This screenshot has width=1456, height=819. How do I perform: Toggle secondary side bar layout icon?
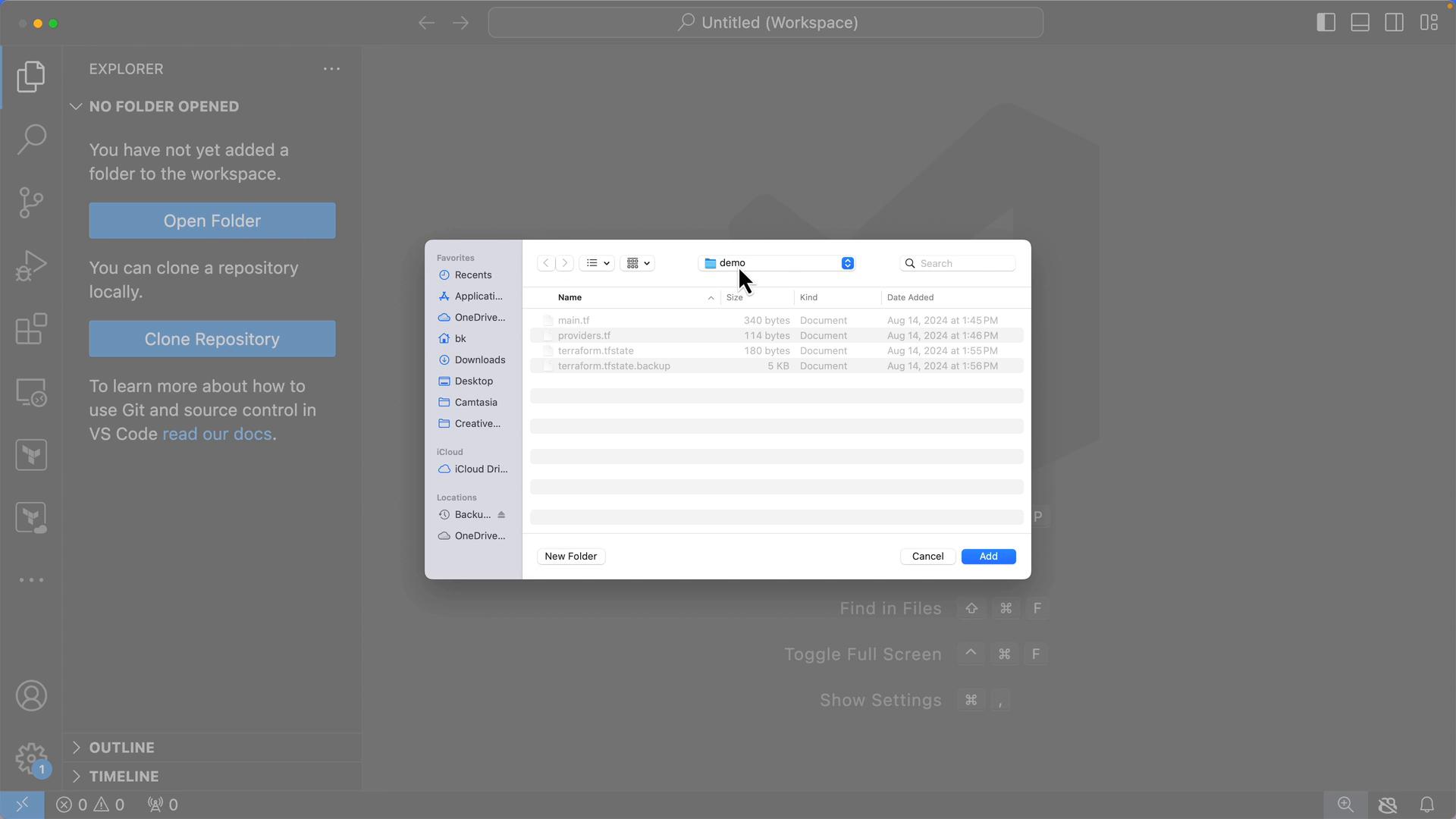1394,23
